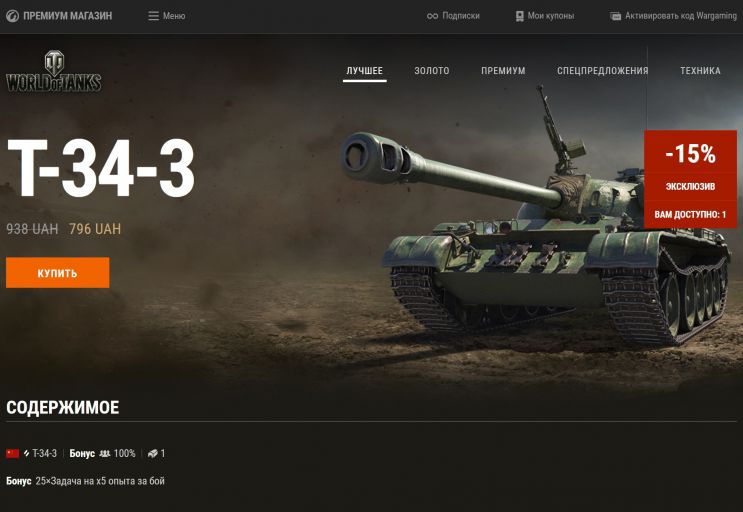743x512 pixels.
Task: Select the Техника tab
Action: coord(700,71)
